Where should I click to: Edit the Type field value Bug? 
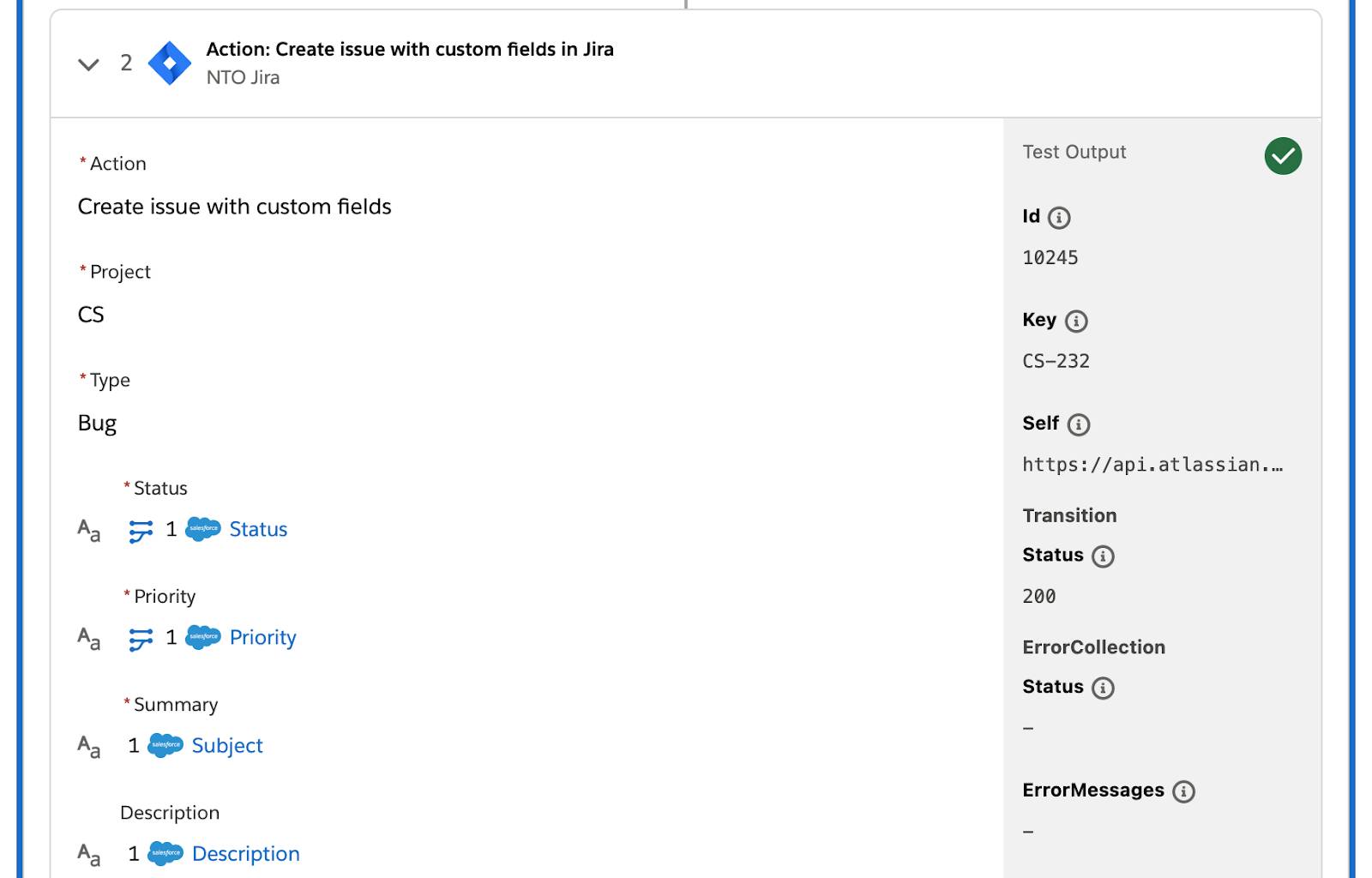click(97, 424)
